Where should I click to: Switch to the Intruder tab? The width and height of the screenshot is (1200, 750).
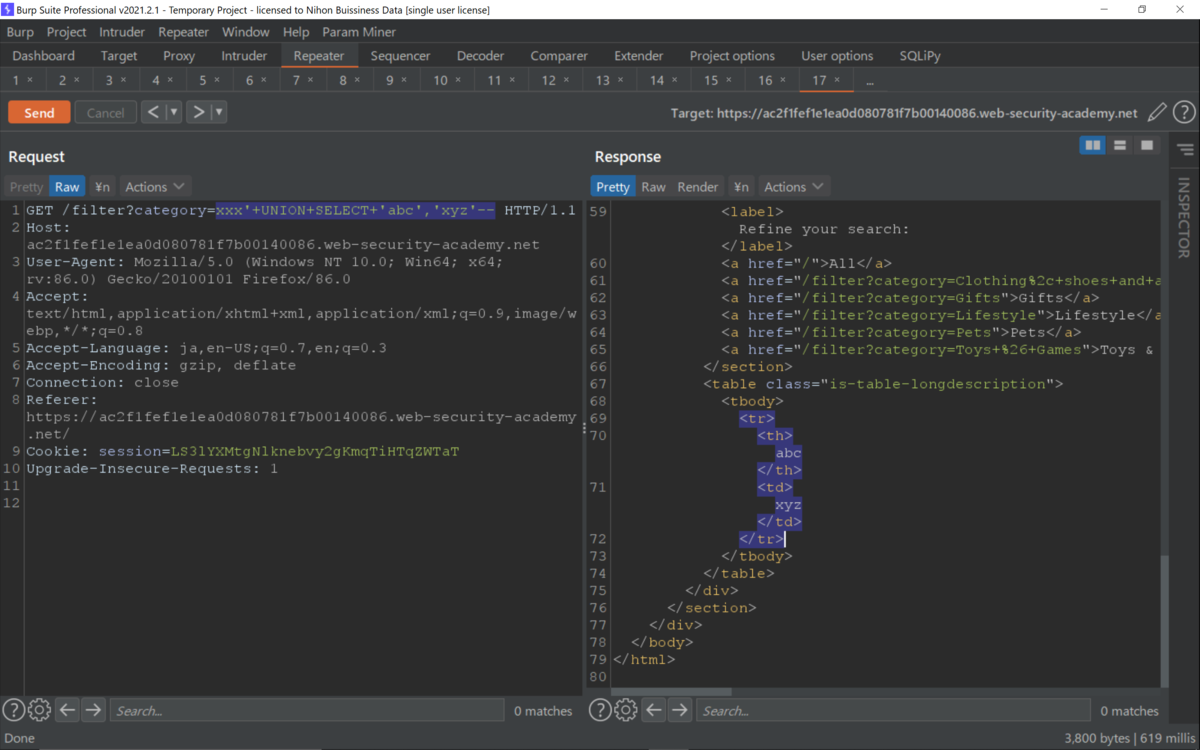tap(244, 56)
